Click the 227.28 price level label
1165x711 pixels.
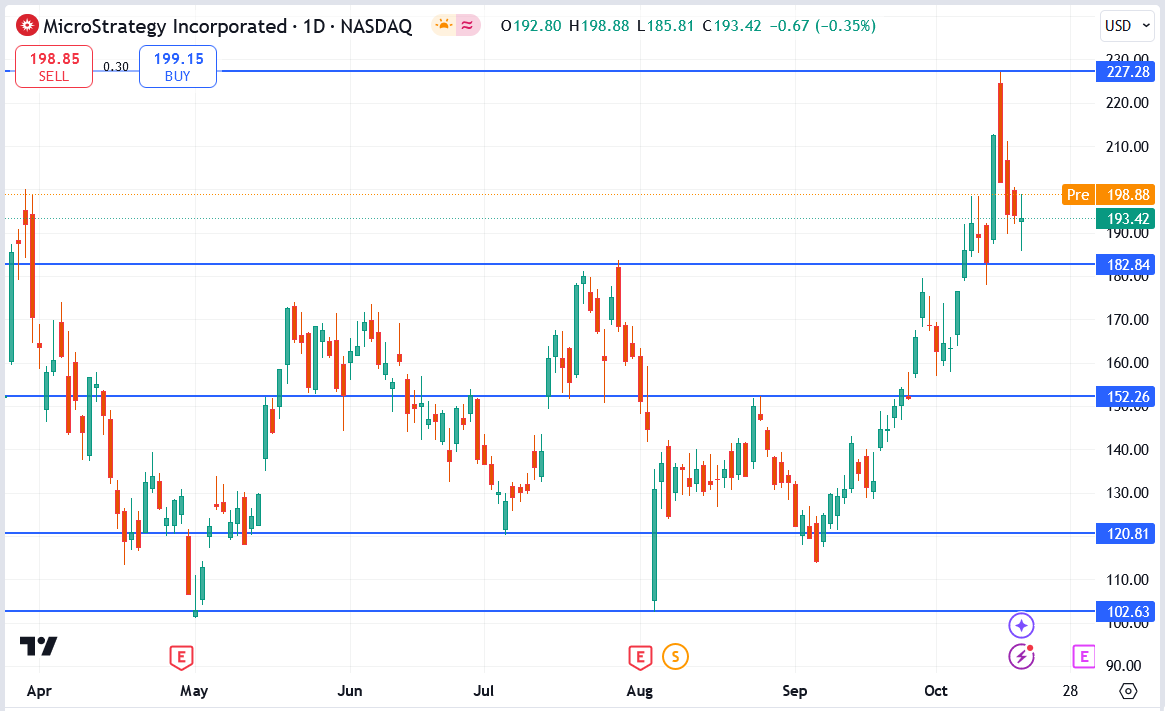pyautogui.click(x=1126, y=71)
